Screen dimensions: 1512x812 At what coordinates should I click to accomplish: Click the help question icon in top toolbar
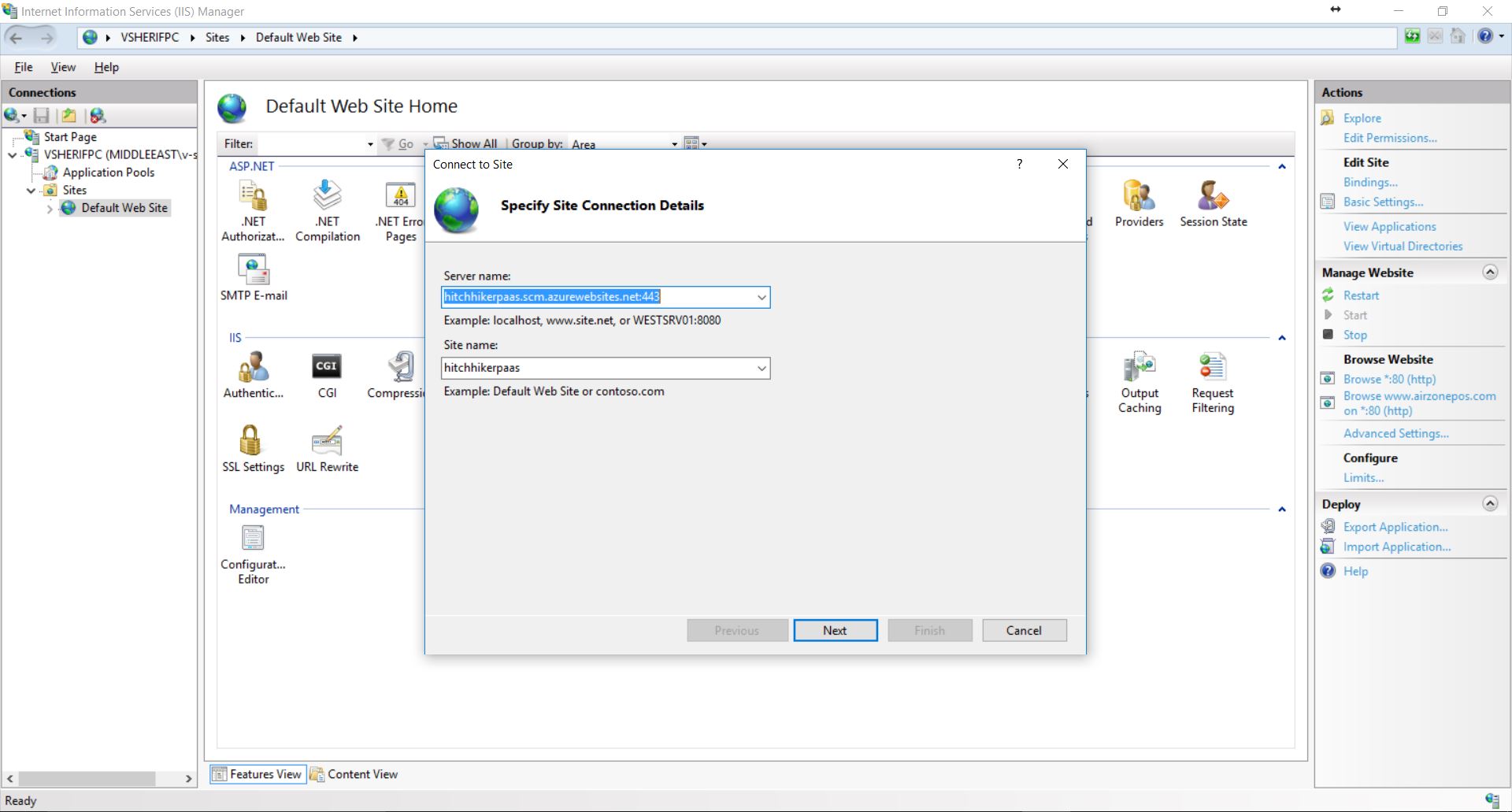[x=1485, y=36]
